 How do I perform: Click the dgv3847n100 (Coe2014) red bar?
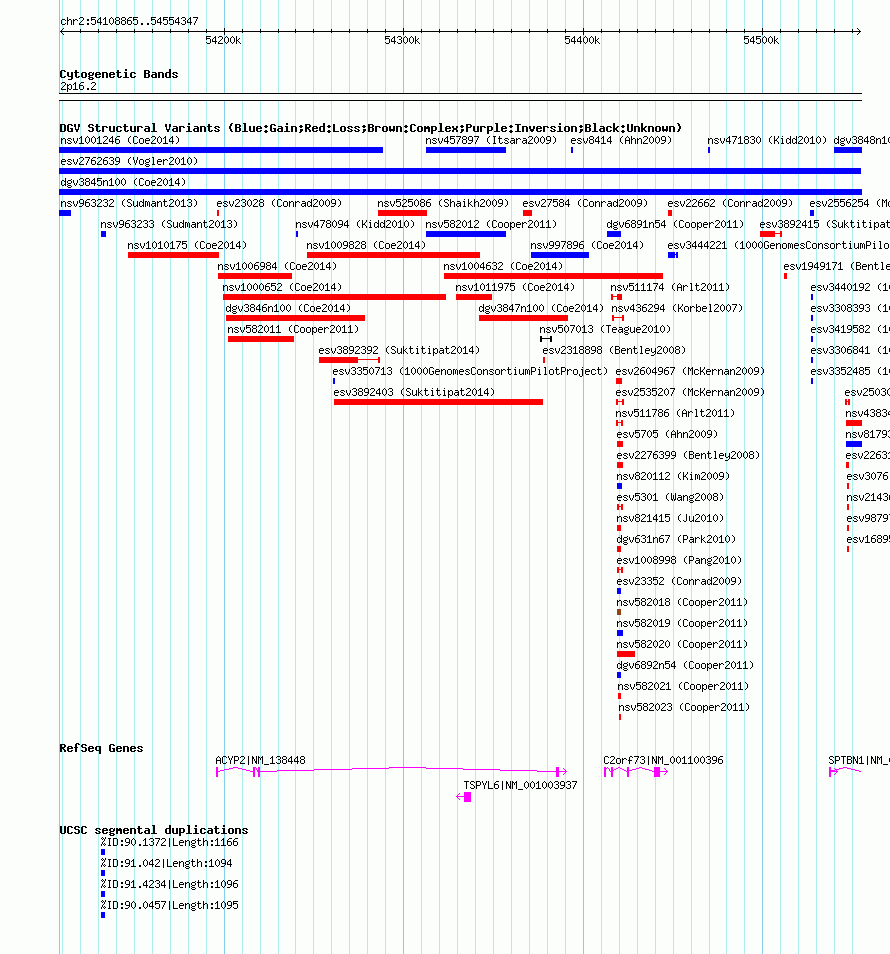(x=523, y=318)
